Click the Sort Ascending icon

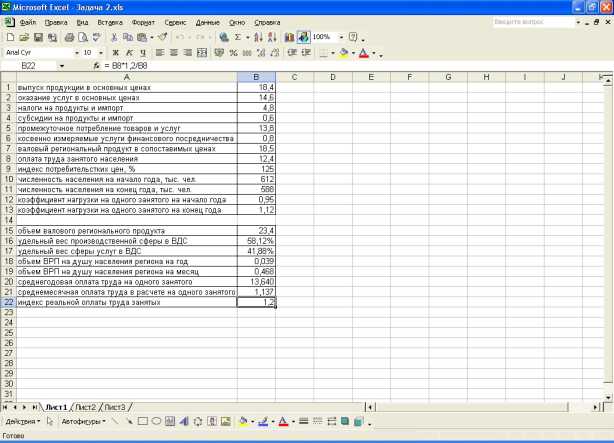click(x=256, y=37)
